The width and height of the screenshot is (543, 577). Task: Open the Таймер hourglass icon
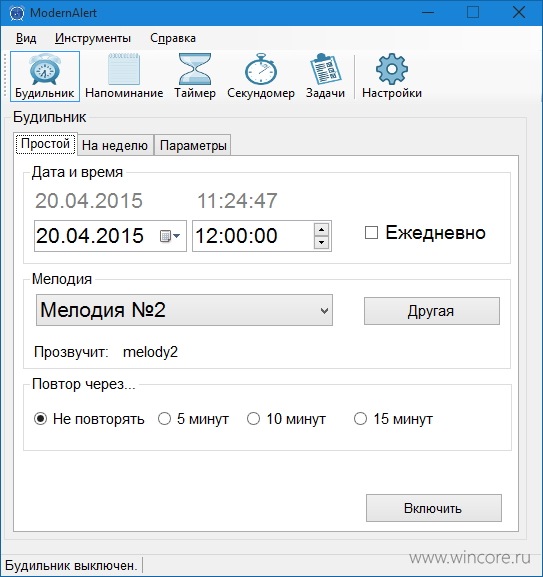(x=195, y=69)
